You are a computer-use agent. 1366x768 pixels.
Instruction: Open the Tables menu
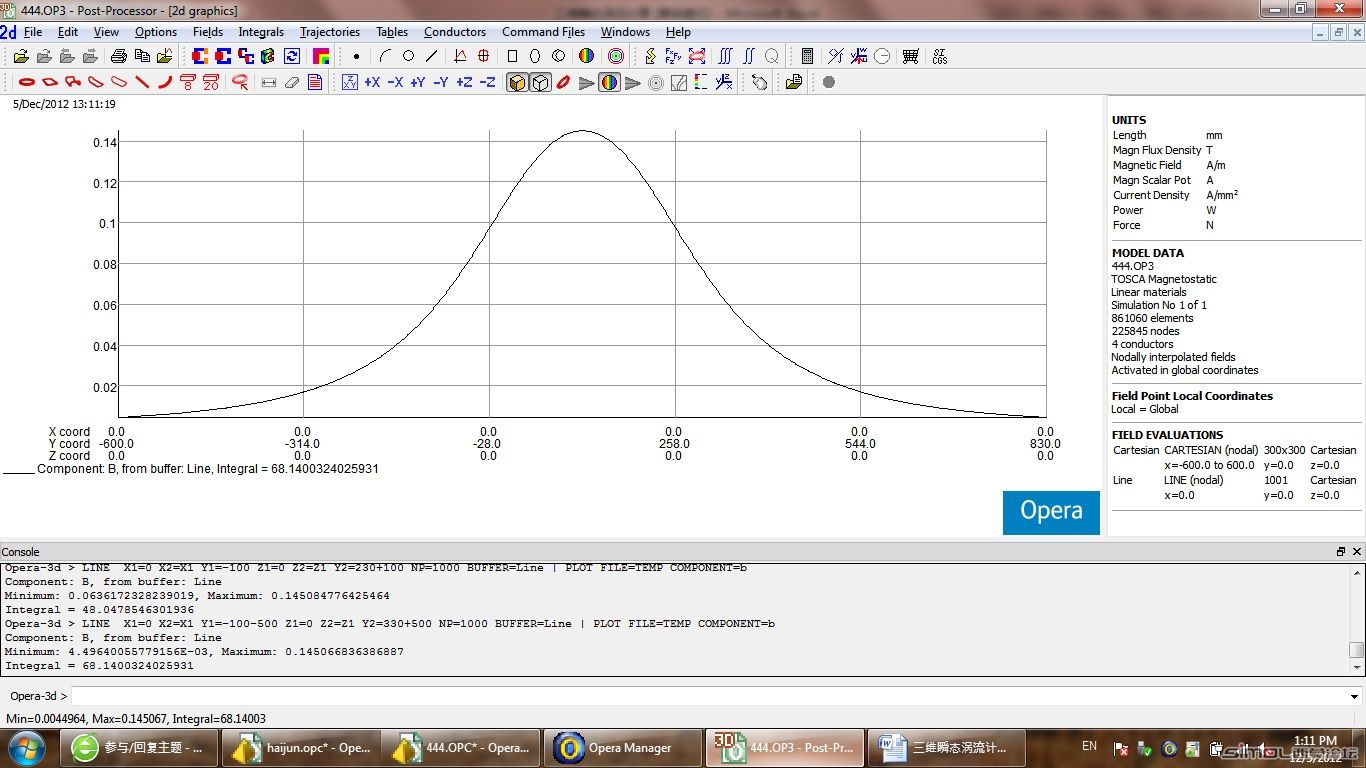[x=392, y=32]
